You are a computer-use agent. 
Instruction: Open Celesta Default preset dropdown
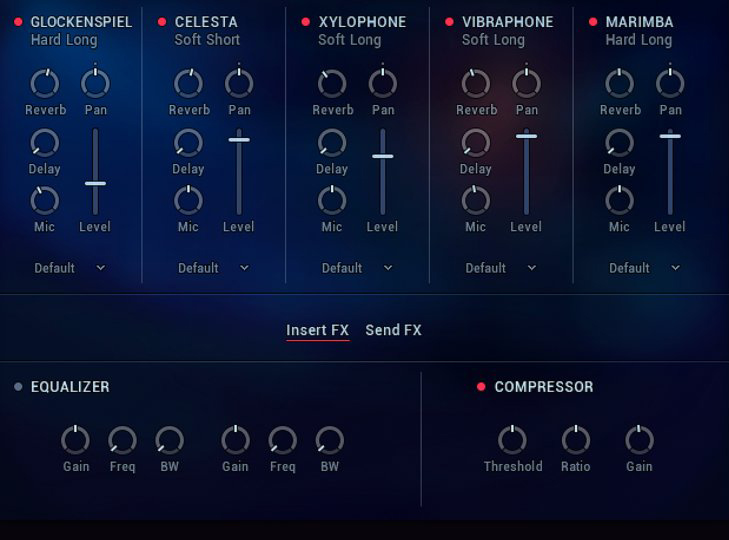click(213, 268)
